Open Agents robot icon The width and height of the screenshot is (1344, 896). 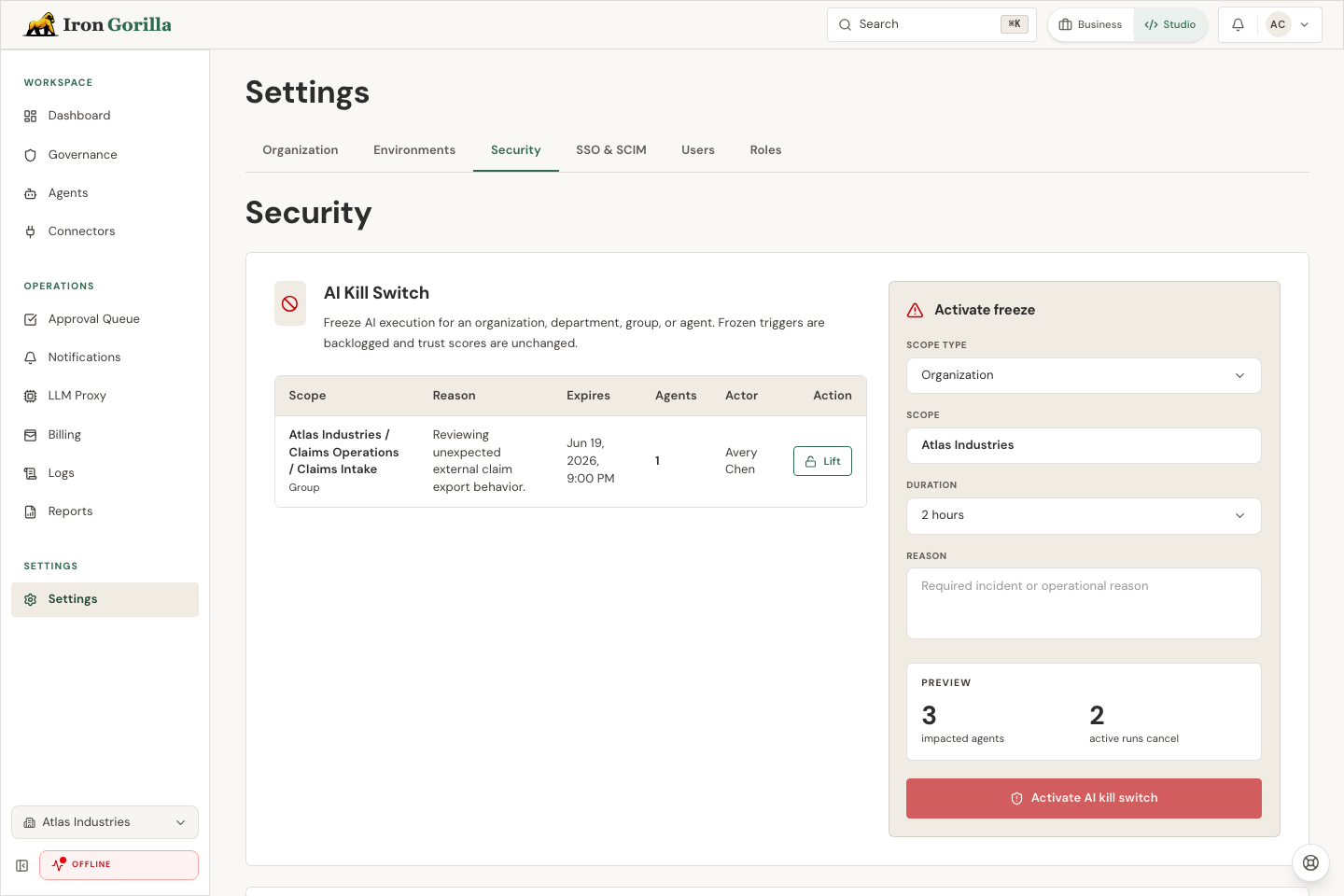coord(30,193)
